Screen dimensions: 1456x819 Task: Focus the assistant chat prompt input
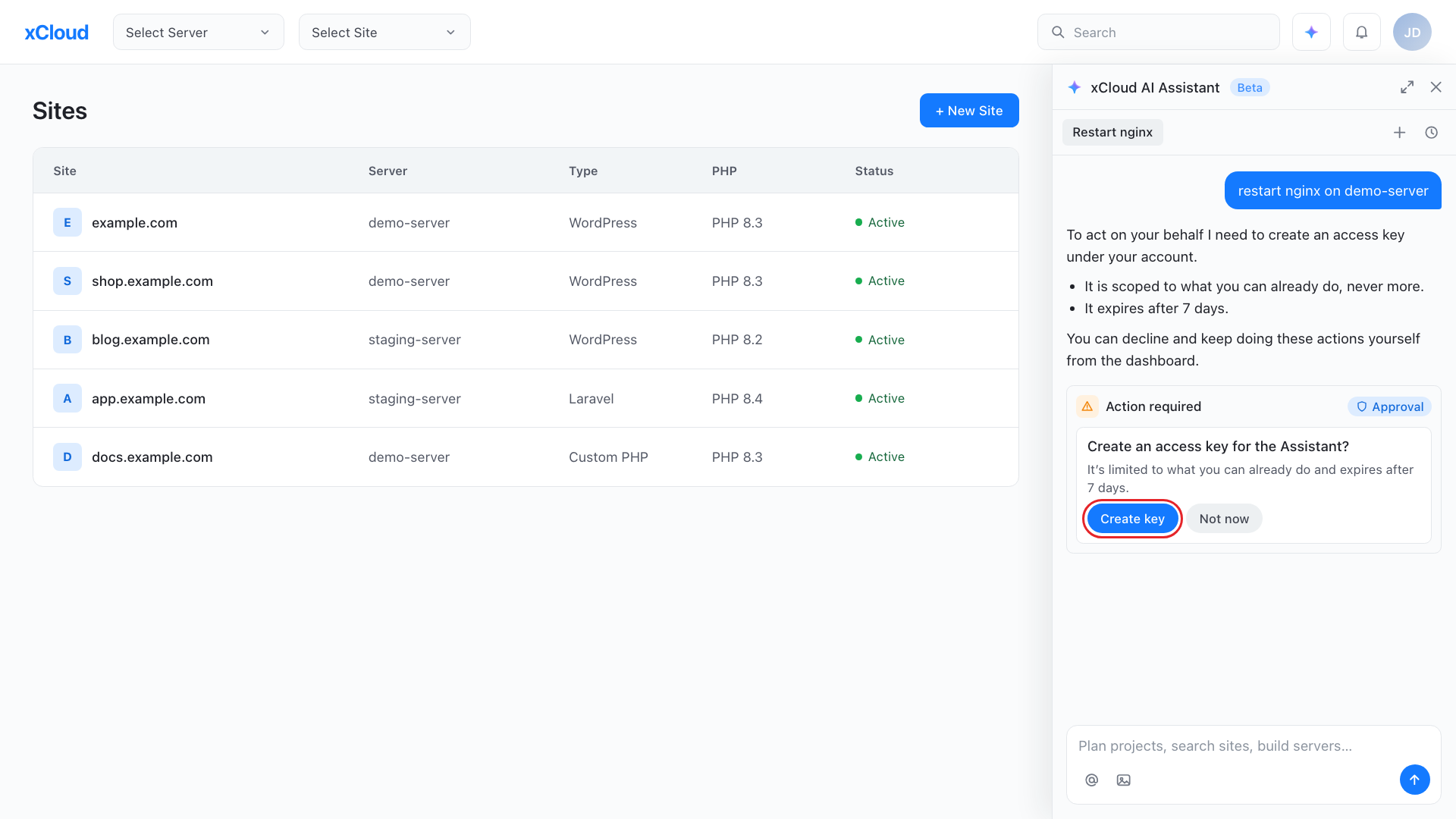point(1253,745)
